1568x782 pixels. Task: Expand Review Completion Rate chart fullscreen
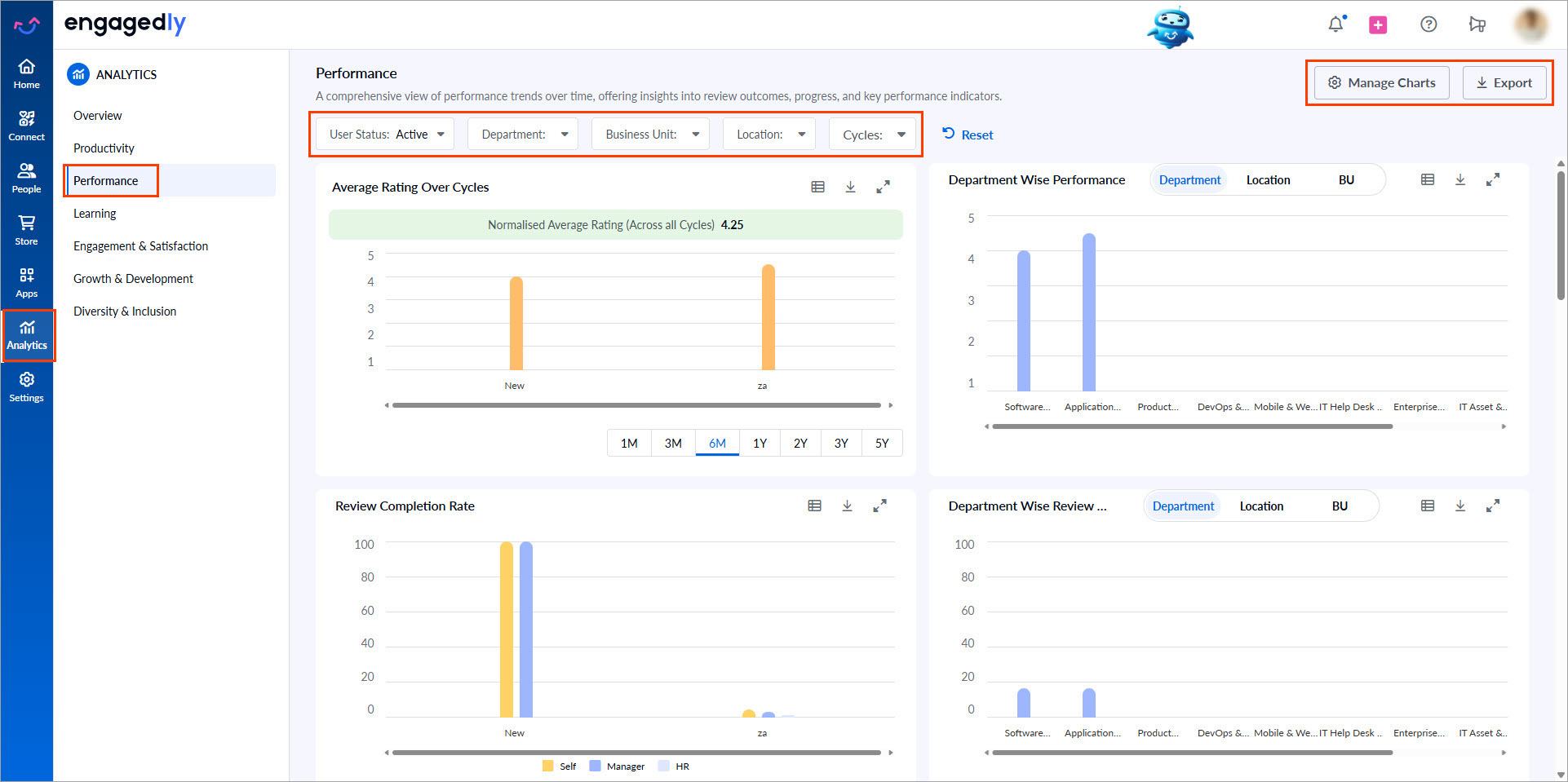[x=879, y=506]
